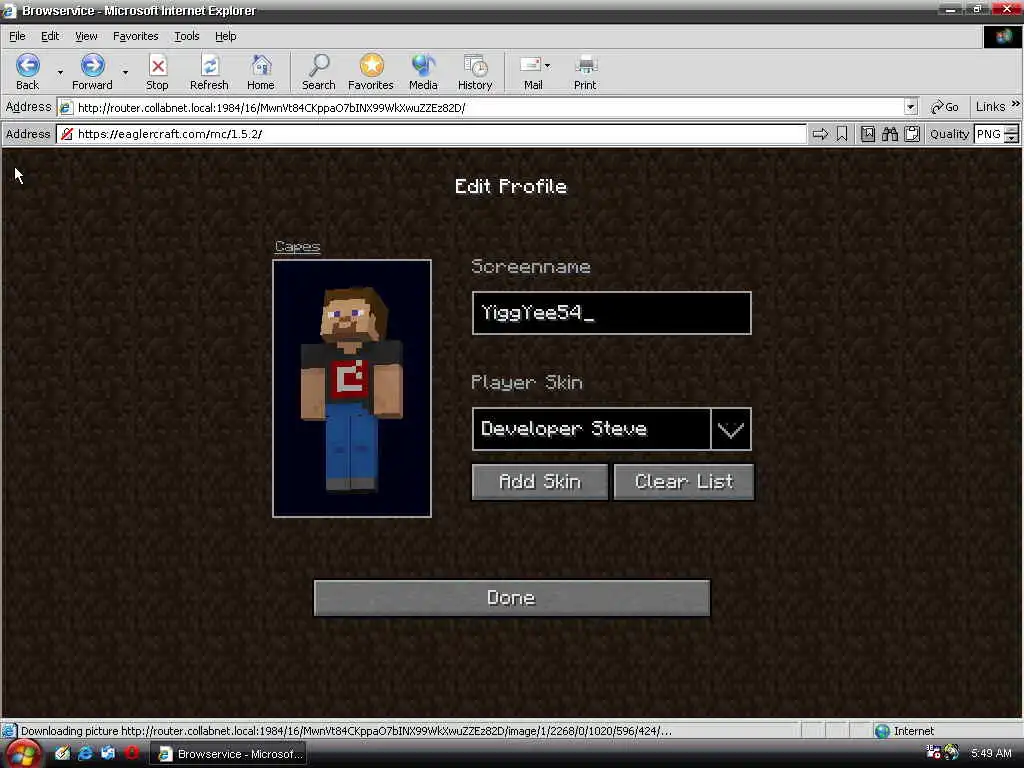The image size is (1024, 768).
Task: Click the Clear List button
Action: pyautogui.click(x=684, y=482)
